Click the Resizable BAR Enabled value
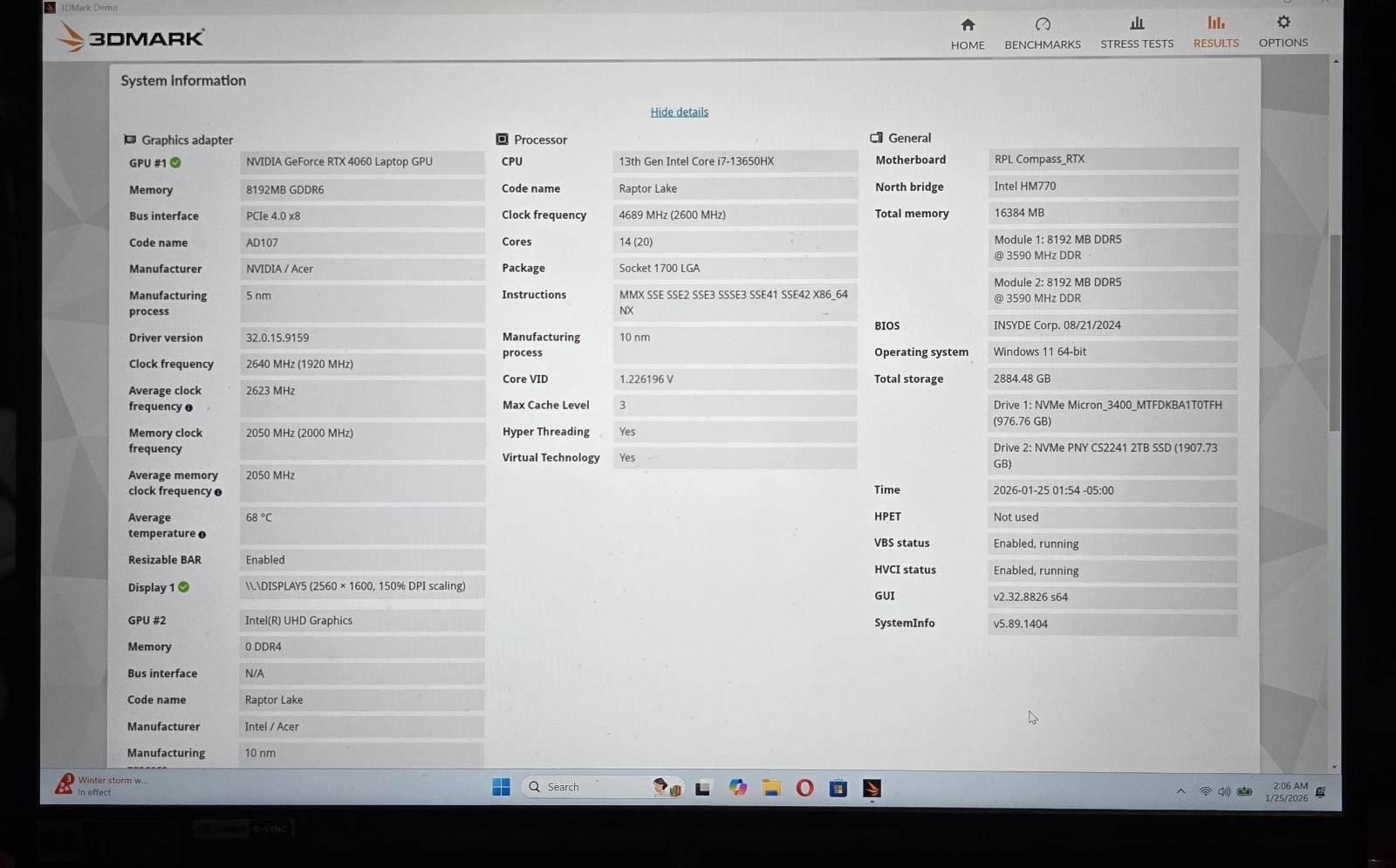The width and height of the screenshot is (1396, 868). pos(362,560)
